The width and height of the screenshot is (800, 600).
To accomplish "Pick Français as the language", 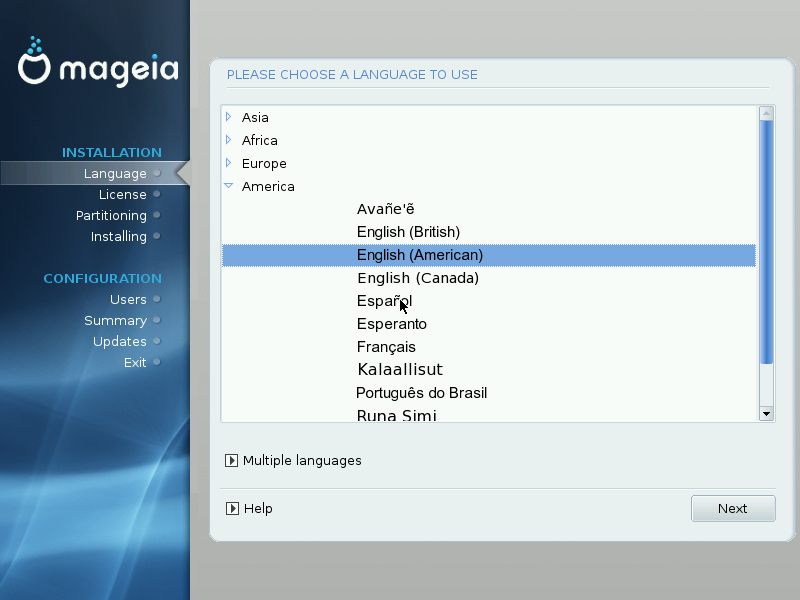I will (386, 347).
